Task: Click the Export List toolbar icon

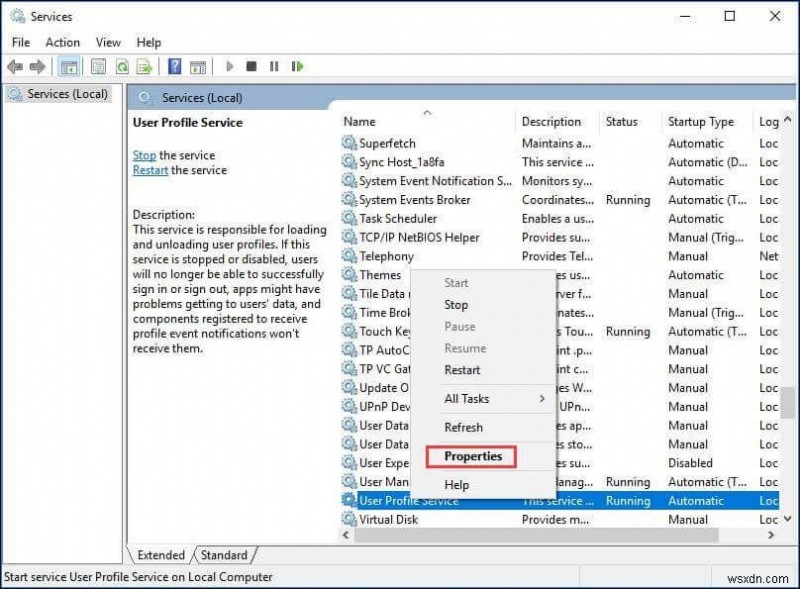Action: click(x=145, y=66)
